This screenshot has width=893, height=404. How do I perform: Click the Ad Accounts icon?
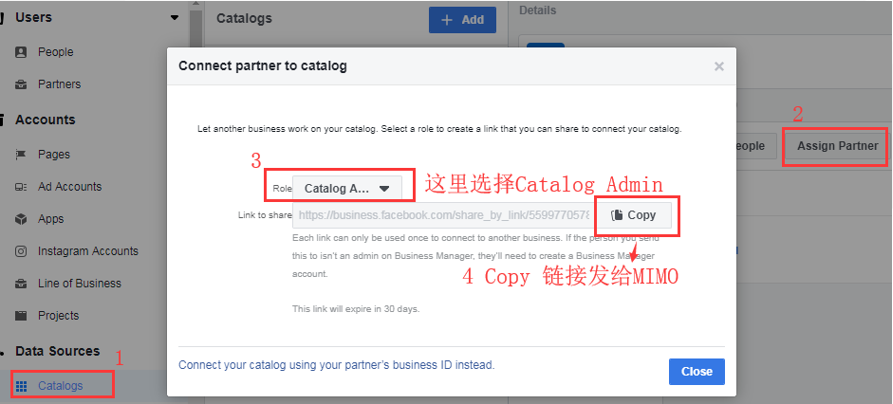(x=21, y=187)
